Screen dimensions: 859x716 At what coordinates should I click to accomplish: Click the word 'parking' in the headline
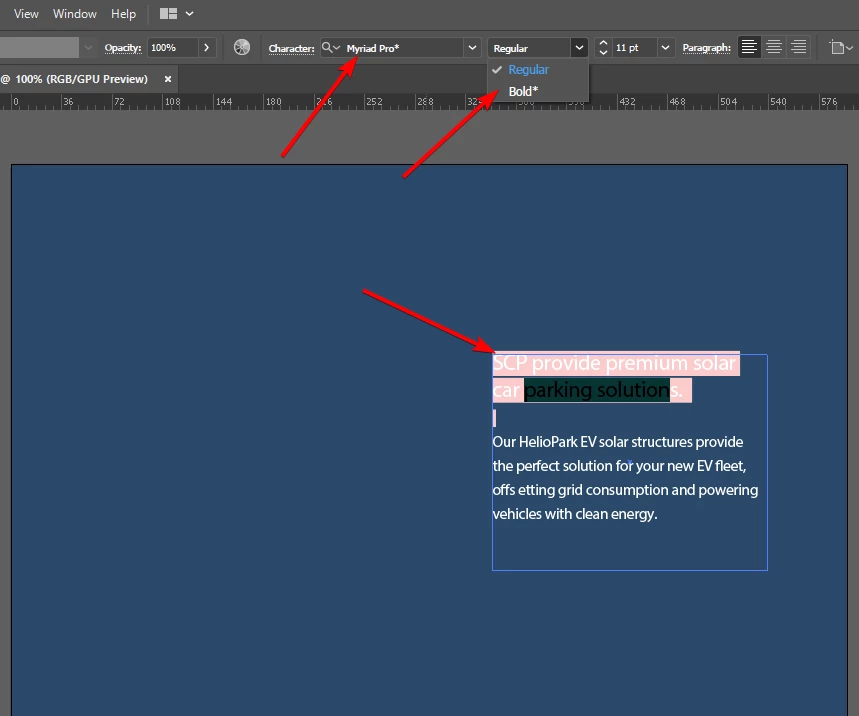click(x=557, y=391)
